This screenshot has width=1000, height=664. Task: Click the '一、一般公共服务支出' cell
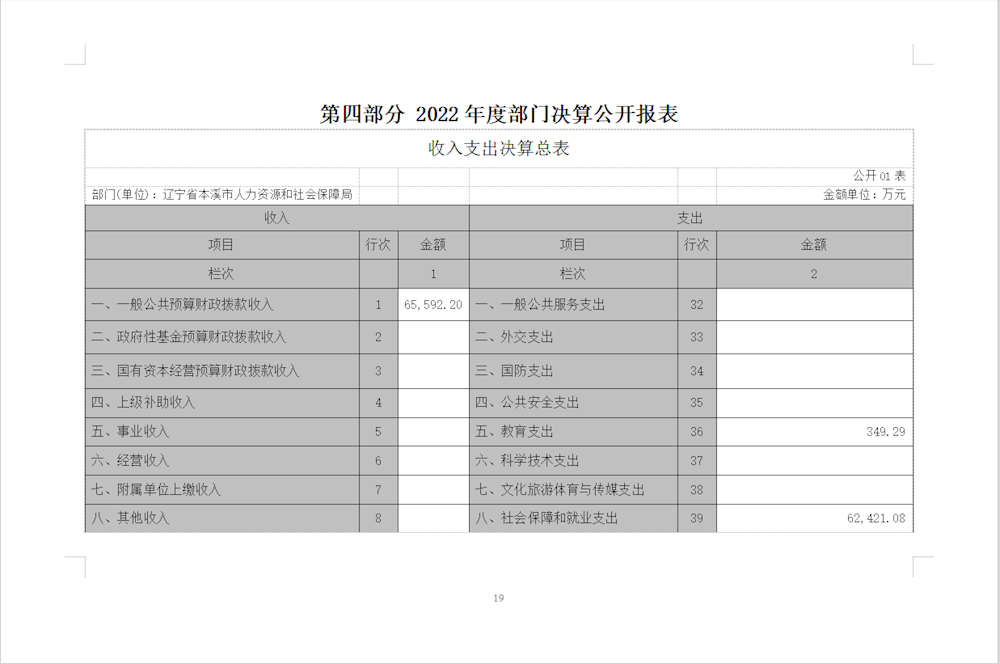[573, 305]
